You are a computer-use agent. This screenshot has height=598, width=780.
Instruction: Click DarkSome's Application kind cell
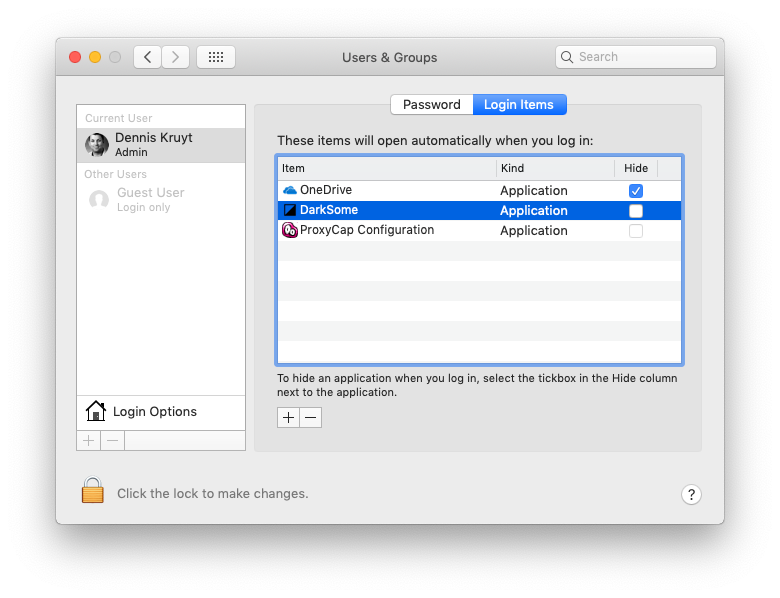tap(534, 210)
